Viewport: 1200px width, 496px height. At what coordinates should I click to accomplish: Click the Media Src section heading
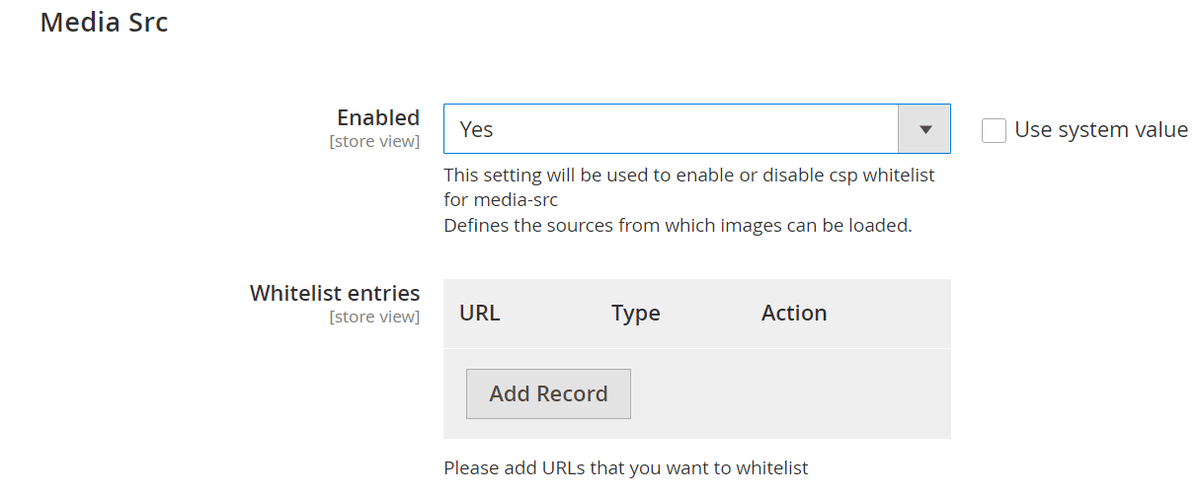[104, 22]
